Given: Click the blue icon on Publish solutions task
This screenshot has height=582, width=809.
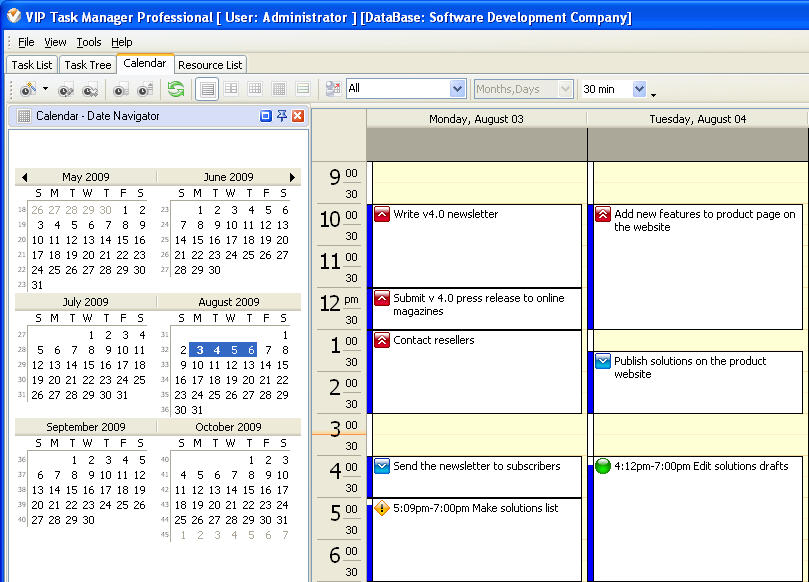Looking at the screenshot, I should (x=603, y=361).
